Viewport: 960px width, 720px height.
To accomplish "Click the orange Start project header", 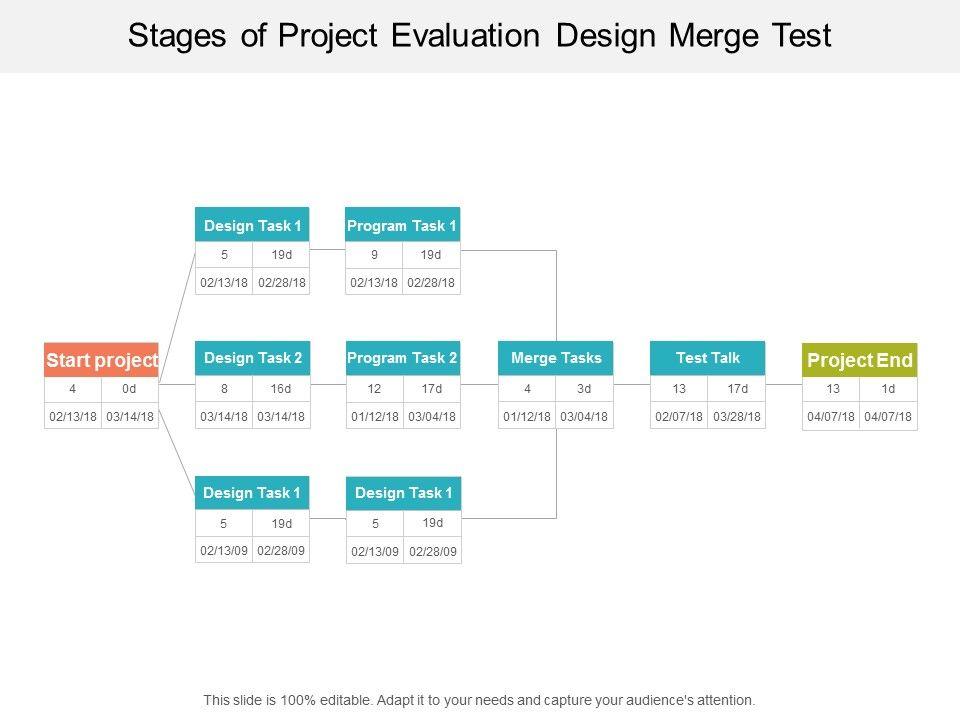I will pos(101,360).
